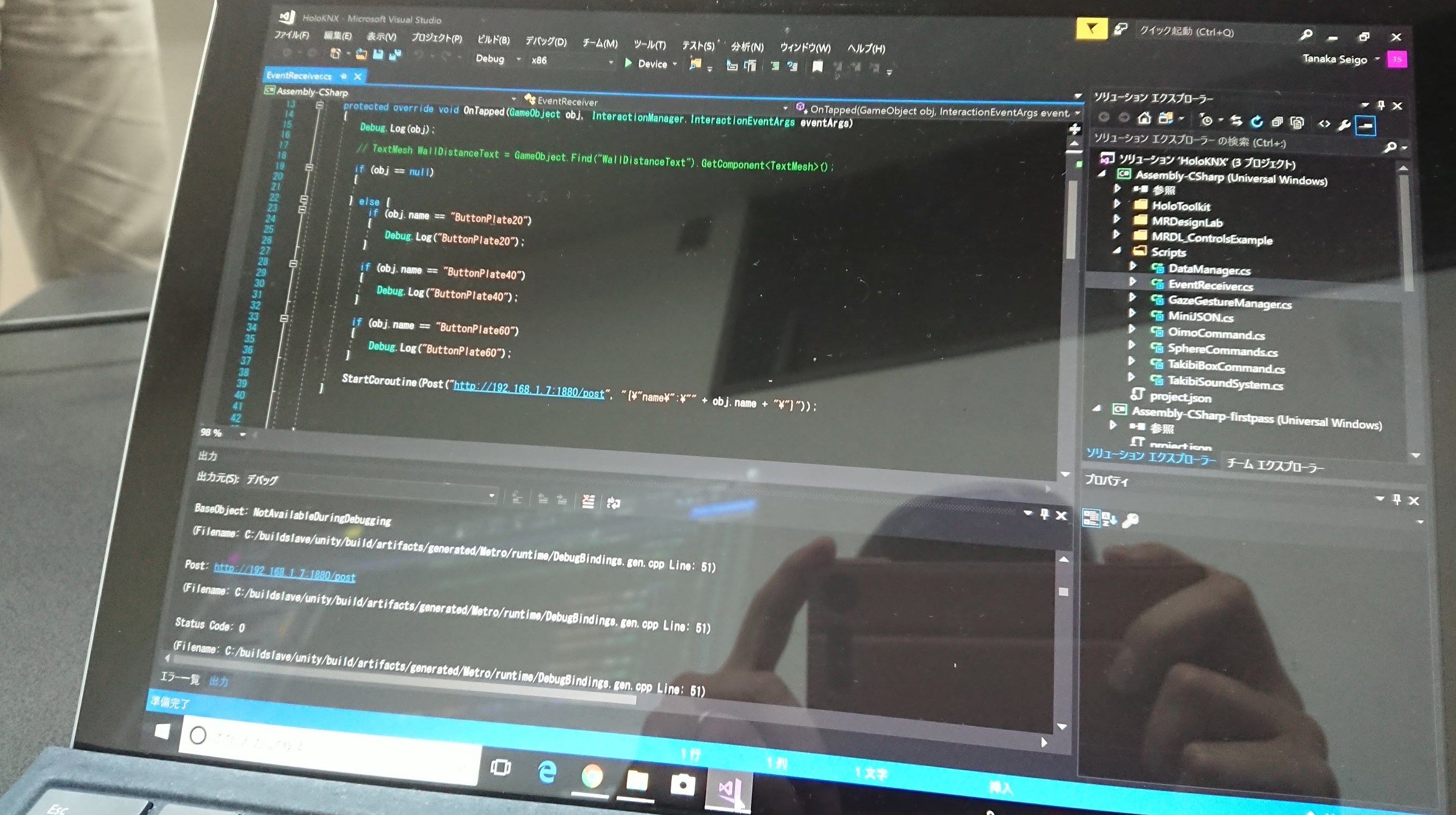Start debugging with the green Device play button
This screenshot has width=1456, height=815.
(629, 63)
